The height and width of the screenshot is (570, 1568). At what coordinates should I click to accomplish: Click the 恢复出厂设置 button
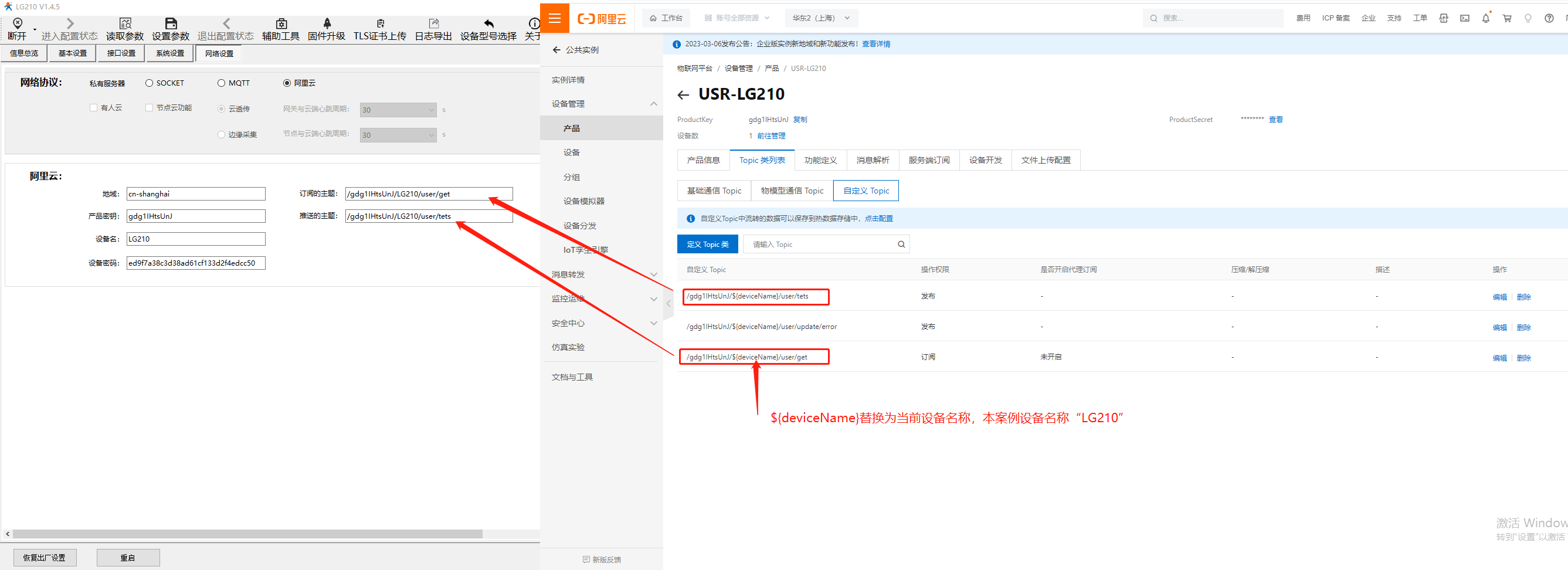(x=45, y=558)
